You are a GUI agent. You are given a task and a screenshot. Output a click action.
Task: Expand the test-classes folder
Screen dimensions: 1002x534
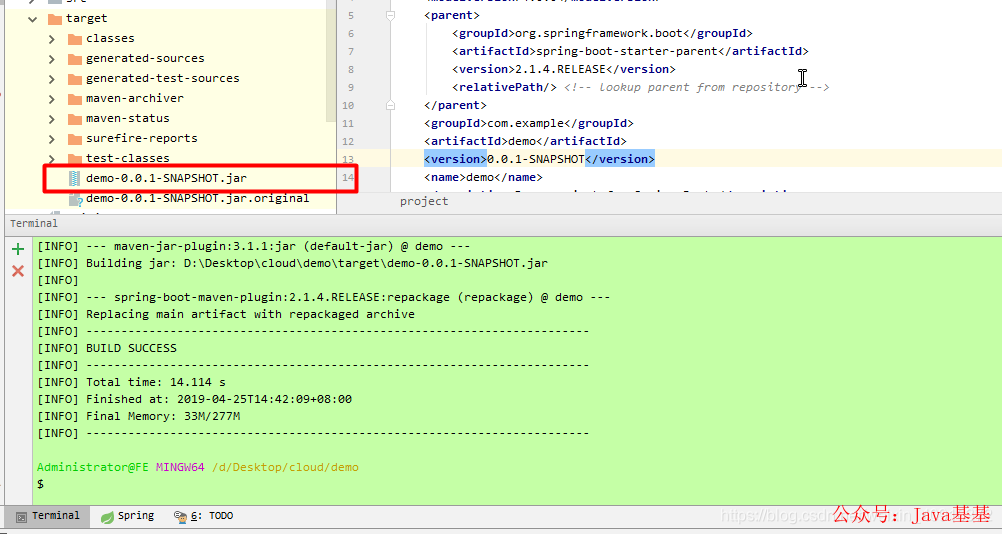coord(52,158)
